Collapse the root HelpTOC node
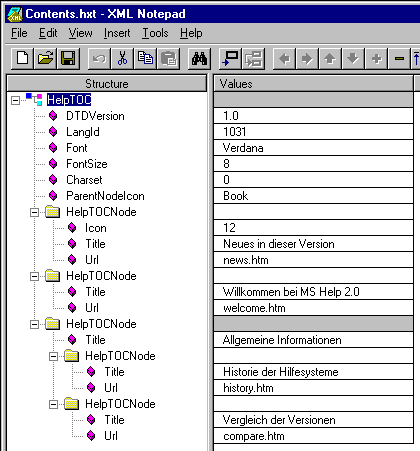This screenshot has height=451, width=420. (x=15, y=100)
